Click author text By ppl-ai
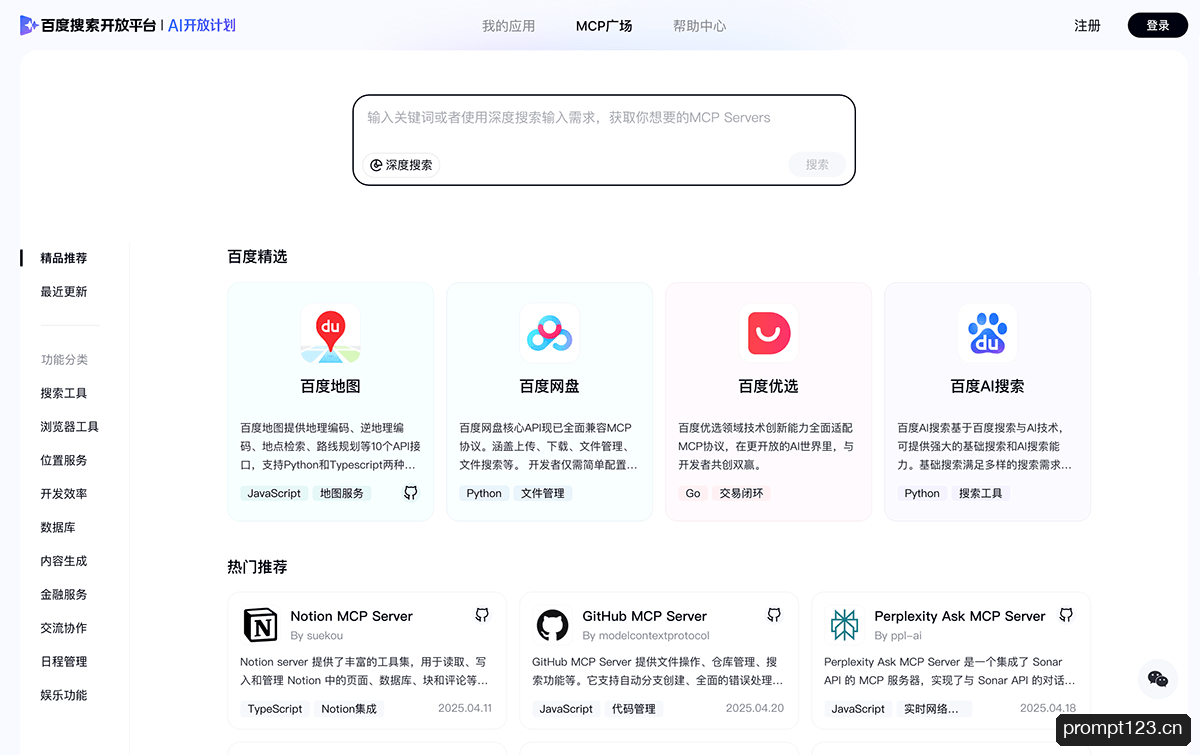This screenshot has width=1200, height=755. point(898,636)
